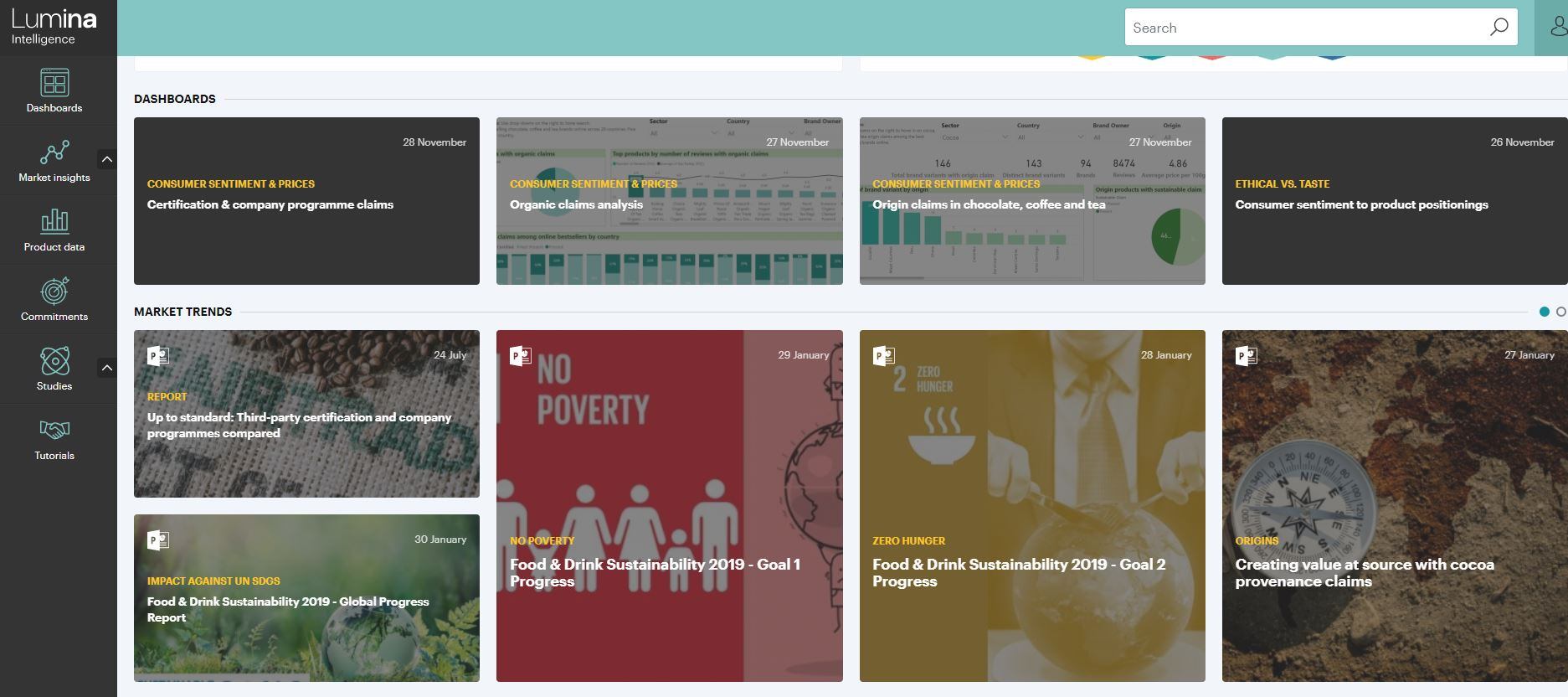
Task: Open the Studies atom icon
Action: [x=54, y=361]
